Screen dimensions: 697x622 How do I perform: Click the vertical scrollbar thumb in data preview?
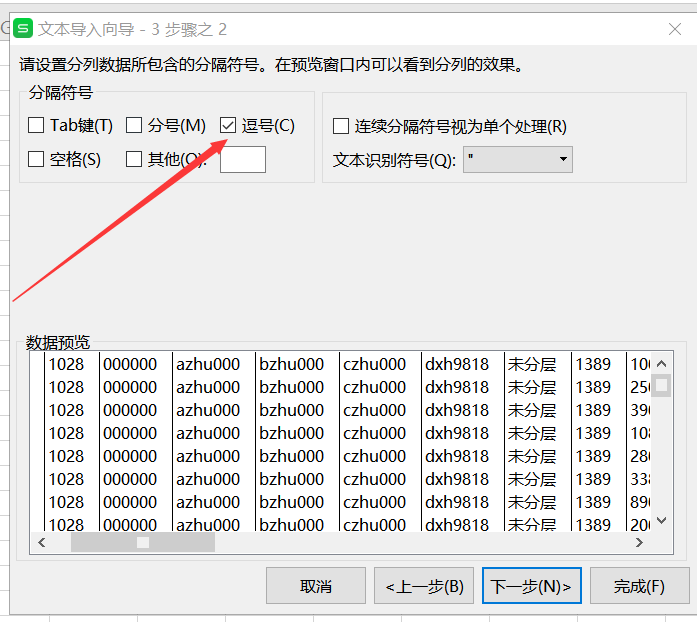pos(661,385)
